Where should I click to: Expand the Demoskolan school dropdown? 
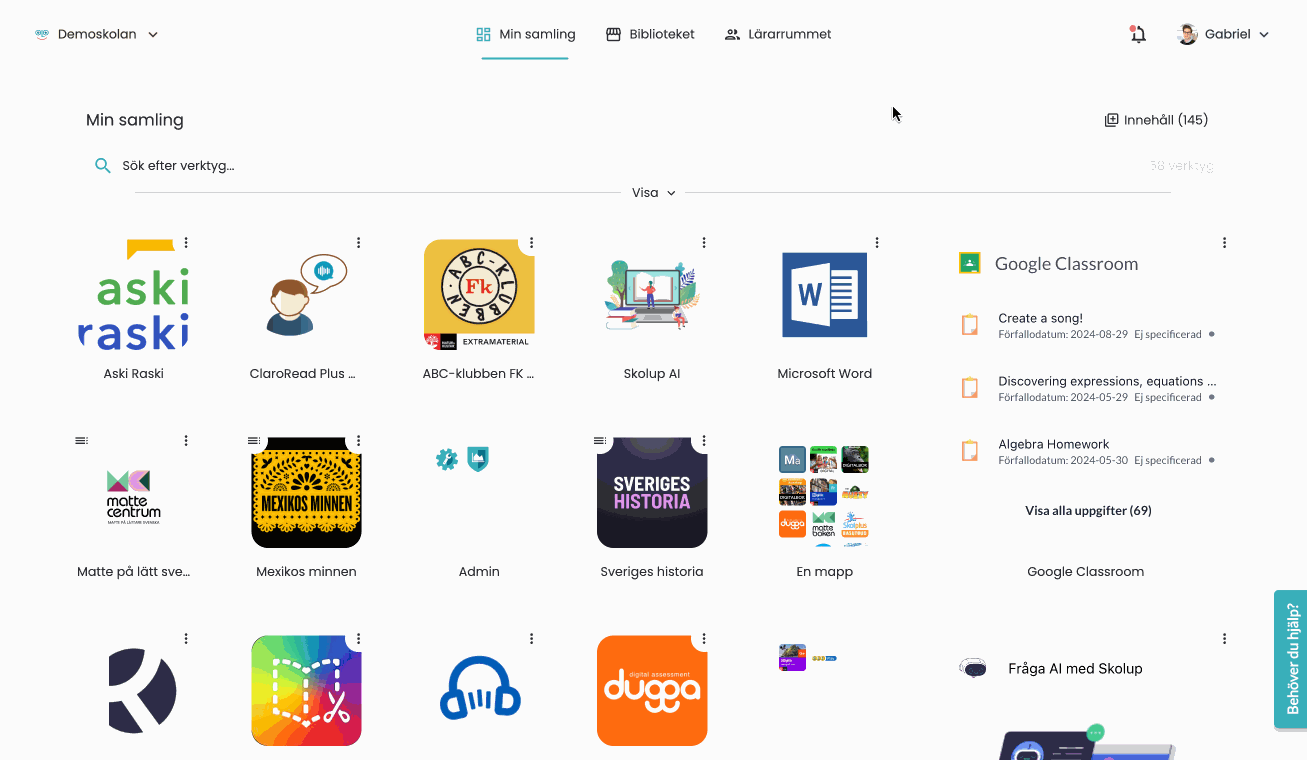(96, 34)
